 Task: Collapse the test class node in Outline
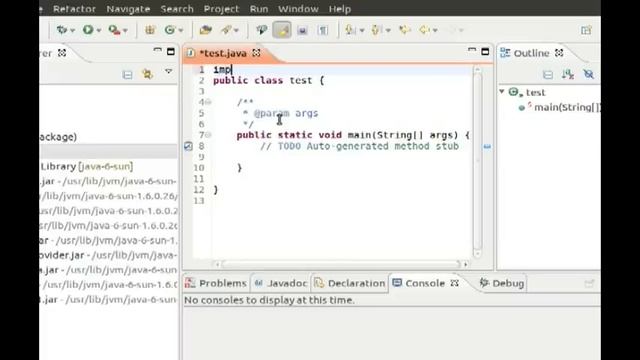tap(502, 91)
